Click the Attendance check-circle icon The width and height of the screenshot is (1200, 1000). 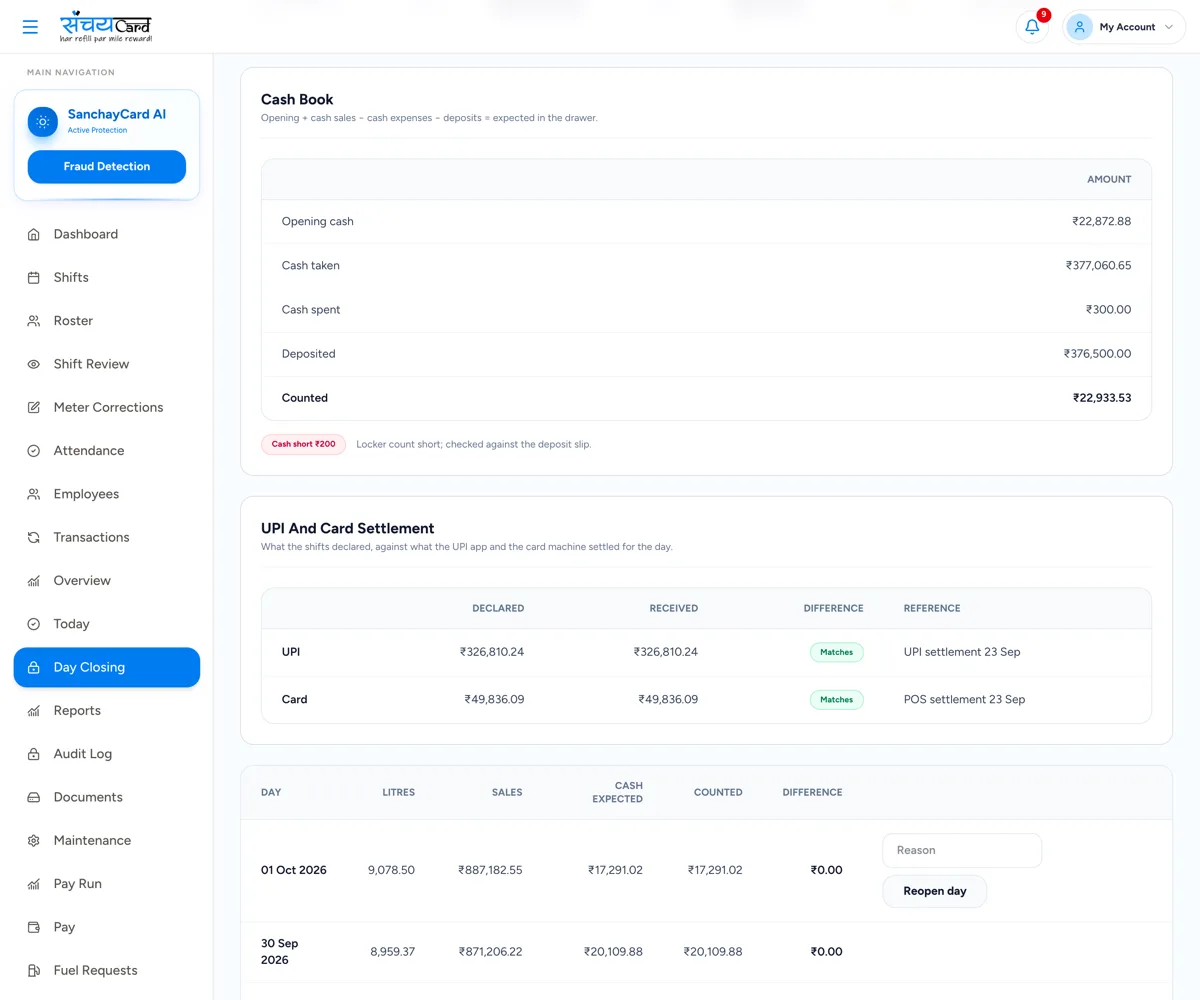point(34,451)
